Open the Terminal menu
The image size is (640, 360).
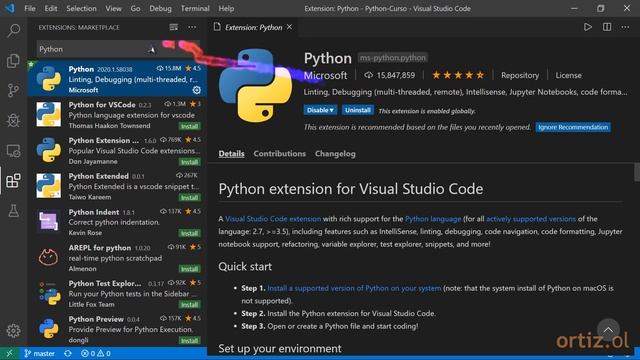pyautogui.click(x=195, y=8)
